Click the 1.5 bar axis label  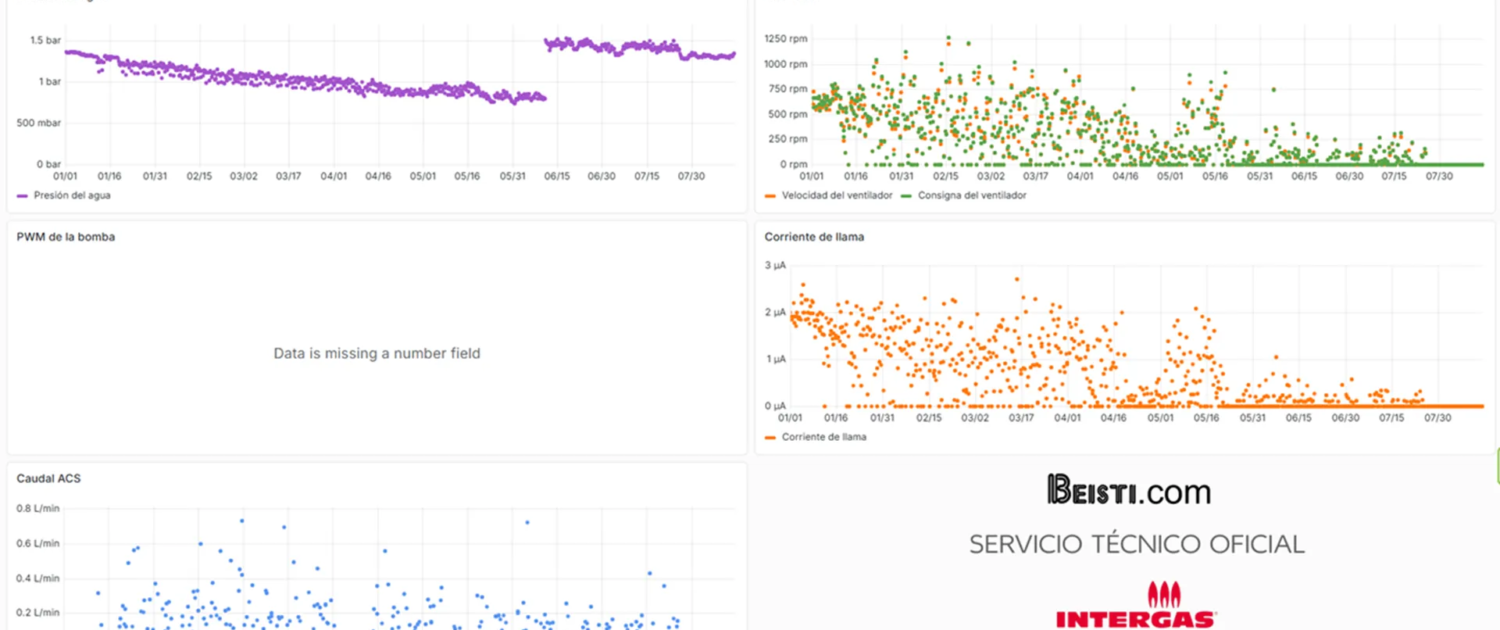coord(45,40)
